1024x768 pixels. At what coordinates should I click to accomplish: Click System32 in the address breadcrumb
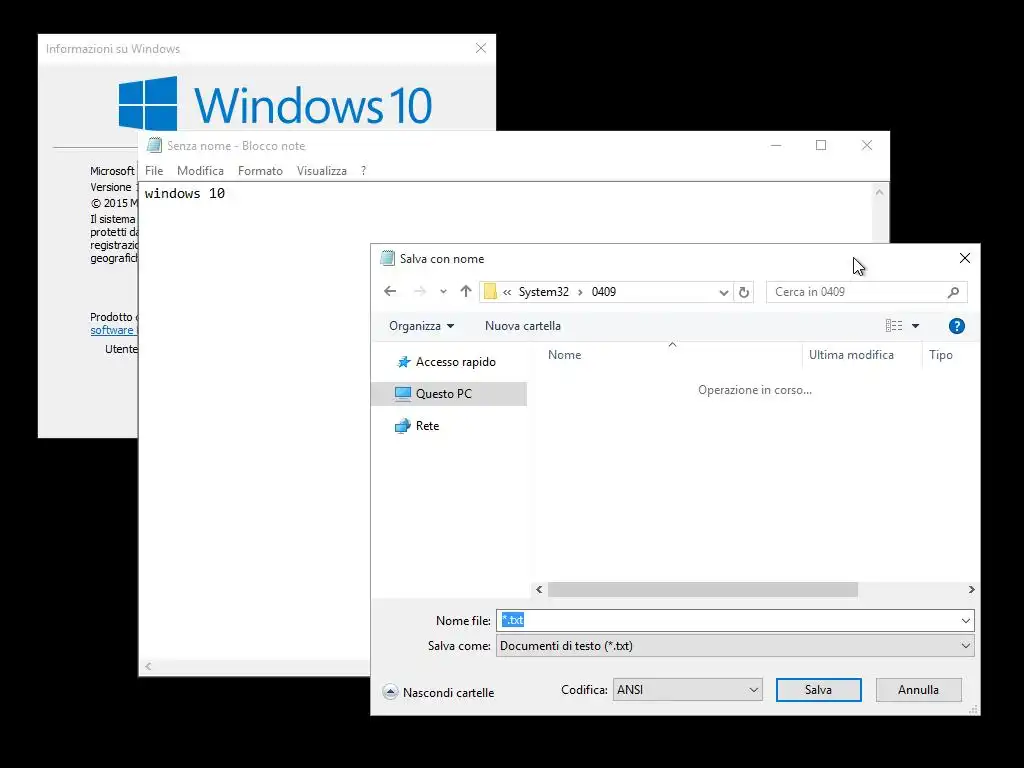pyautogui.click(x=544, y=292)
